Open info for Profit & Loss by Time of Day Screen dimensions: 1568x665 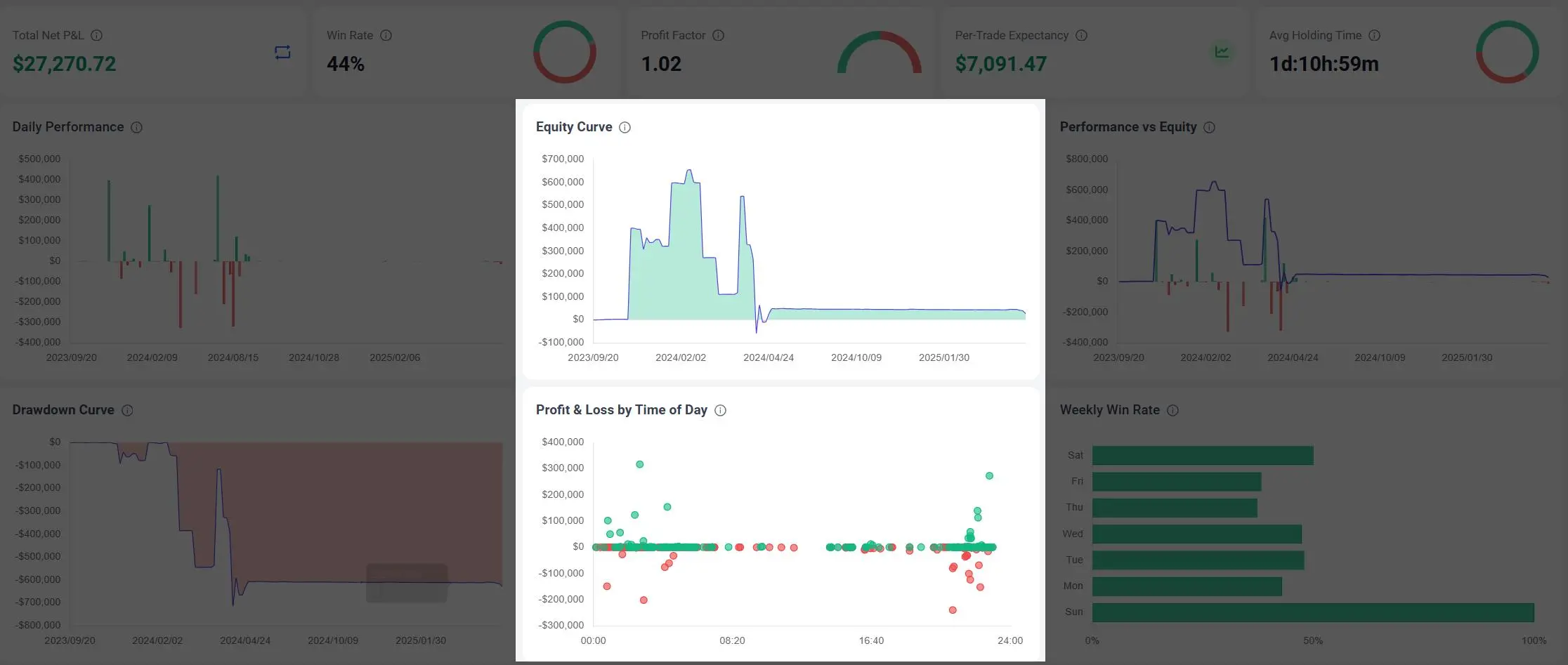(x=719, y=410)
